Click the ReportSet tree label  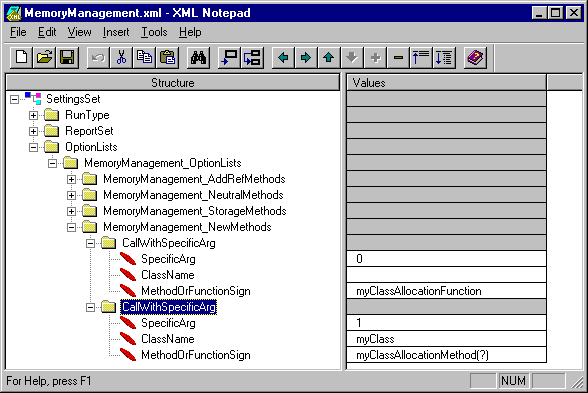[89, 131]
